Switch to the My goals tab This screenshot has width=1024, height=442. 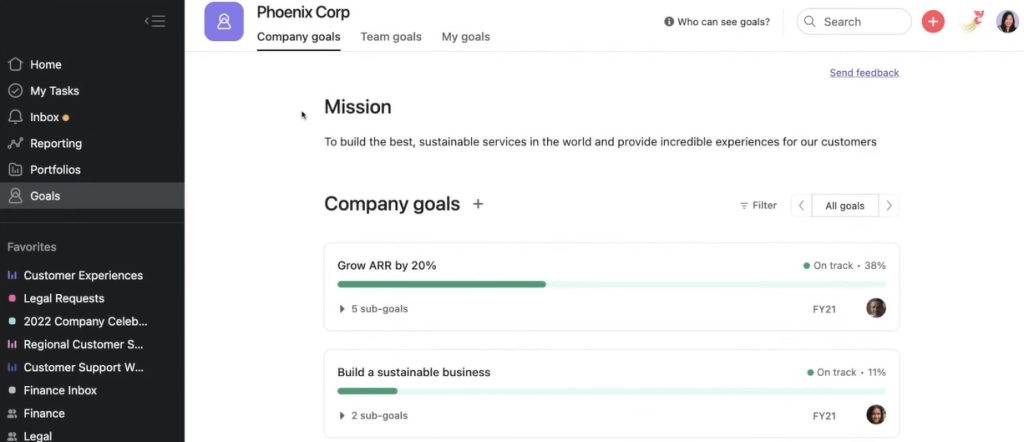click(465, 37)
